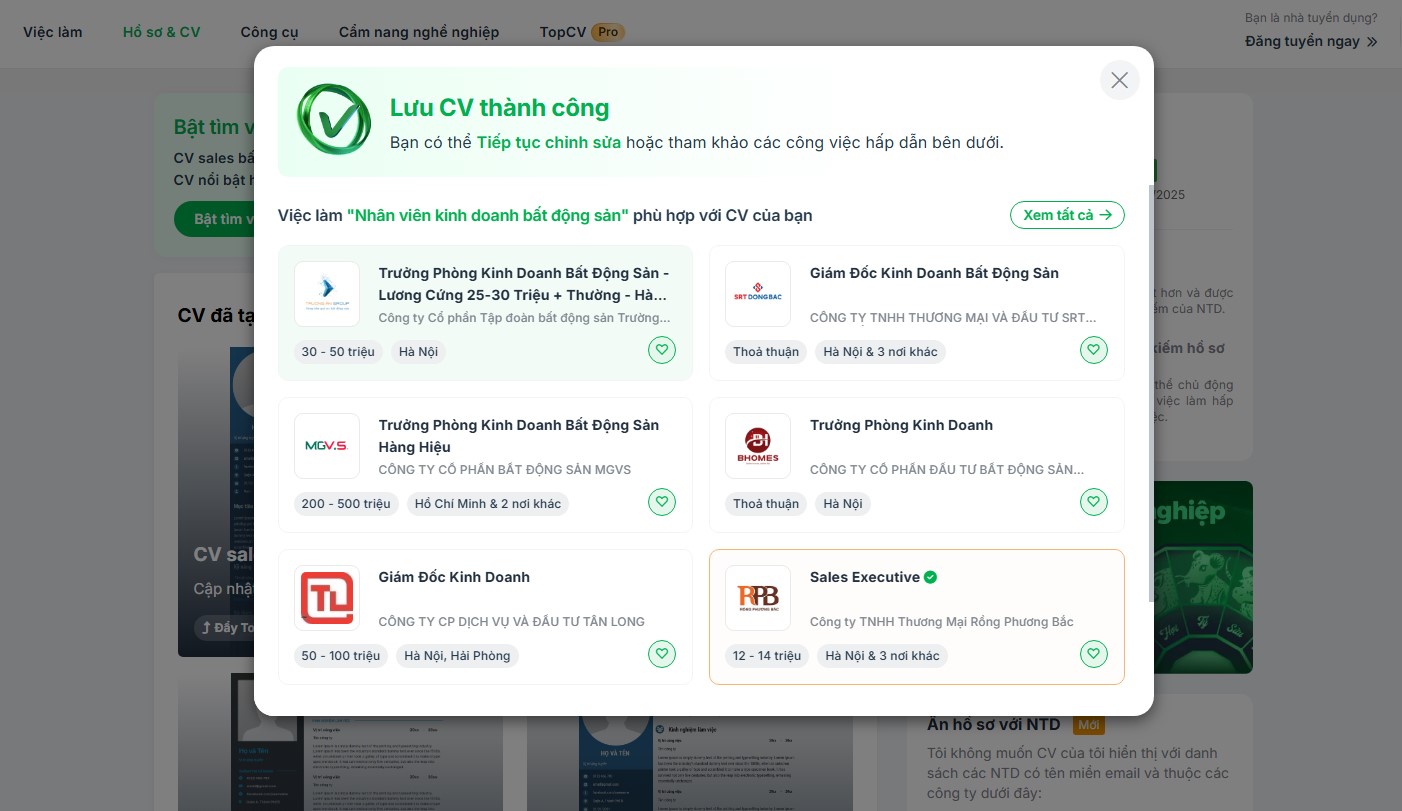
Task: Click the 50 - 100 triệu salary tag
Action: (x=341, y=655)
